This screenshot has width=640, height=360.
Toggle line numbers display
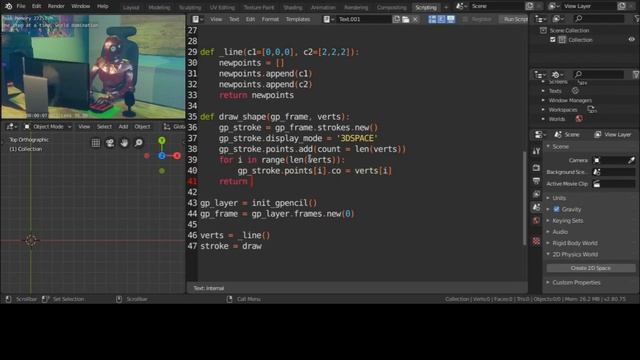point(432,19)
